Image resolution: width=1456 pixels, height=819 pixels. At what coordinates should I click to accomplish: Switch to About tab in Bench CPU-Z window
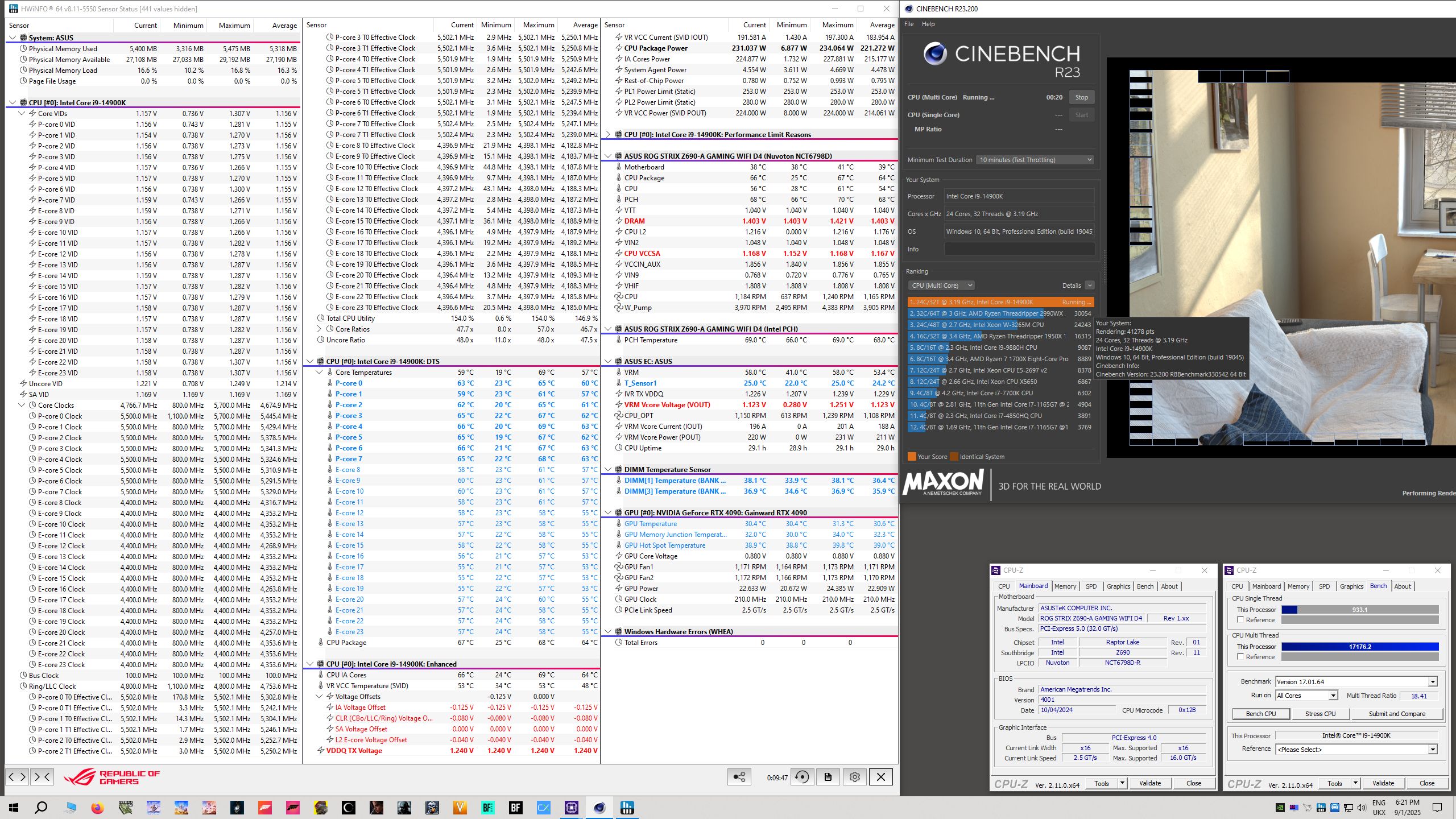1402,586
